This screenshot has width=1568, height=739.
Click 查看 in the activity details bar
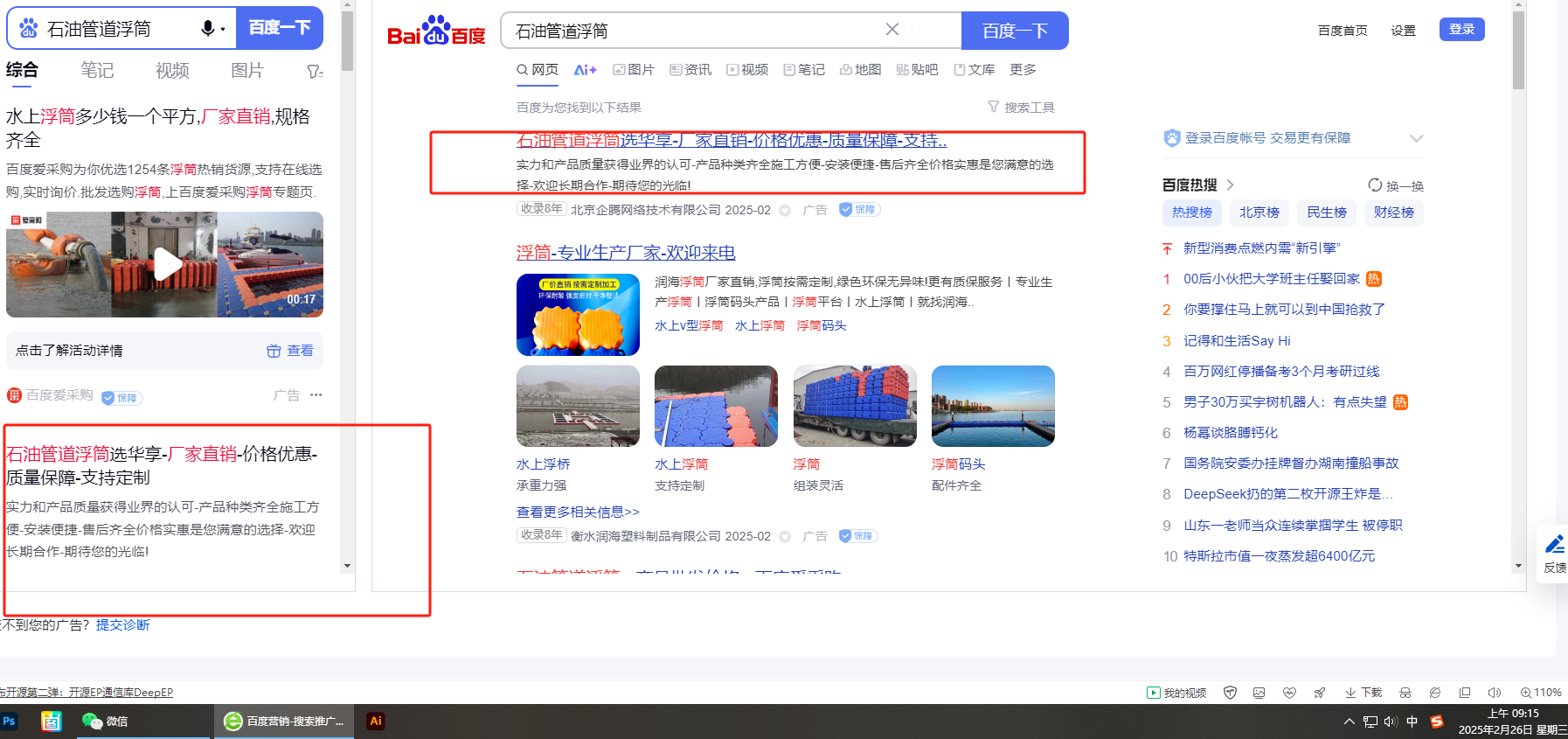(x=290, y=351)
